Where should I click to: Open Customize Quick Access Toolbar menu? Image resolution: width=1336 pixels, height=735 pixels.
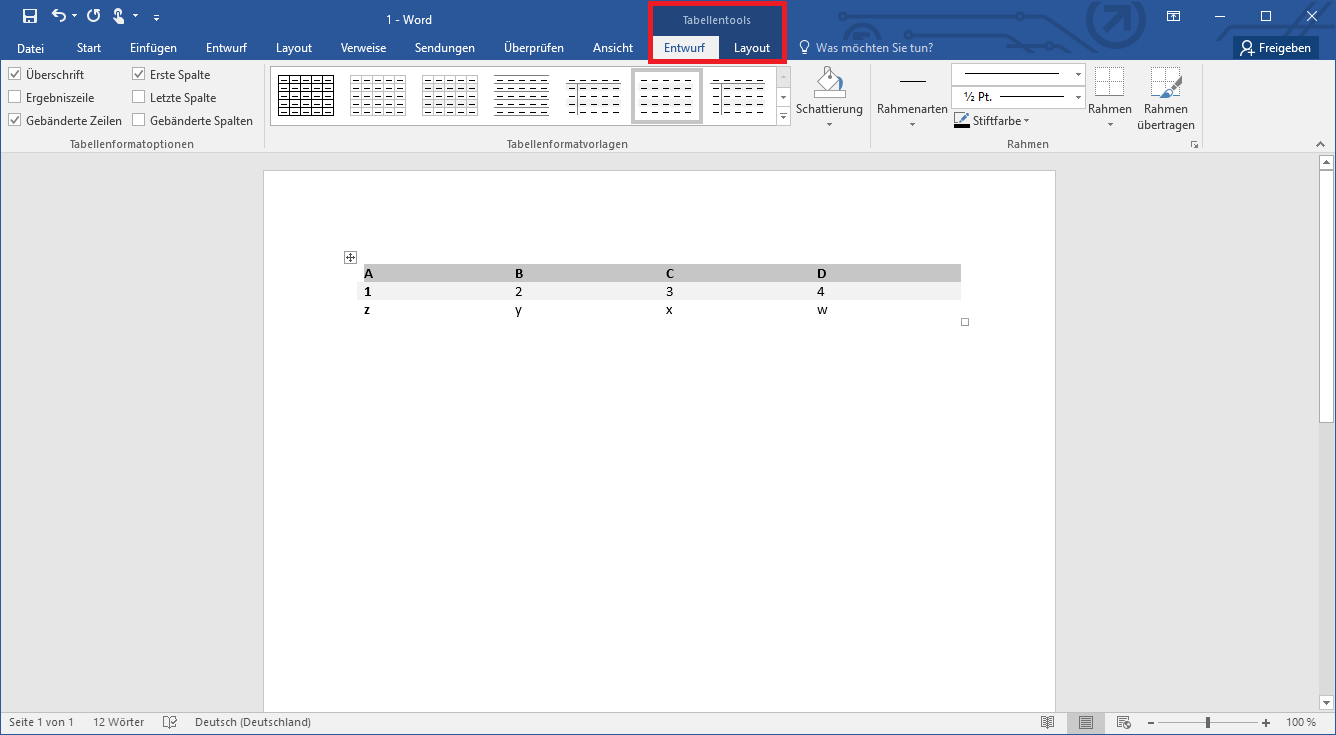coord(157,17)
